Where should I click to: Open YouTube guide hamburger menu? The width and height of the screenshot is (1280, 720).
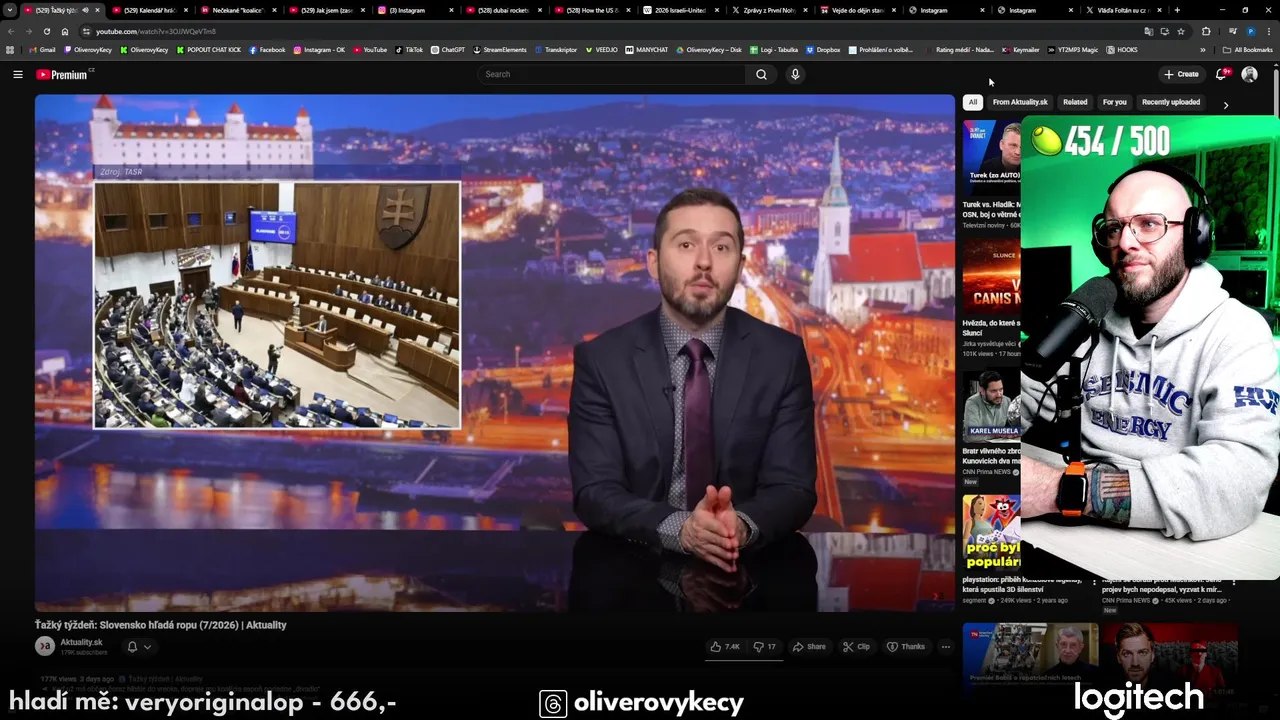[17, 74]
